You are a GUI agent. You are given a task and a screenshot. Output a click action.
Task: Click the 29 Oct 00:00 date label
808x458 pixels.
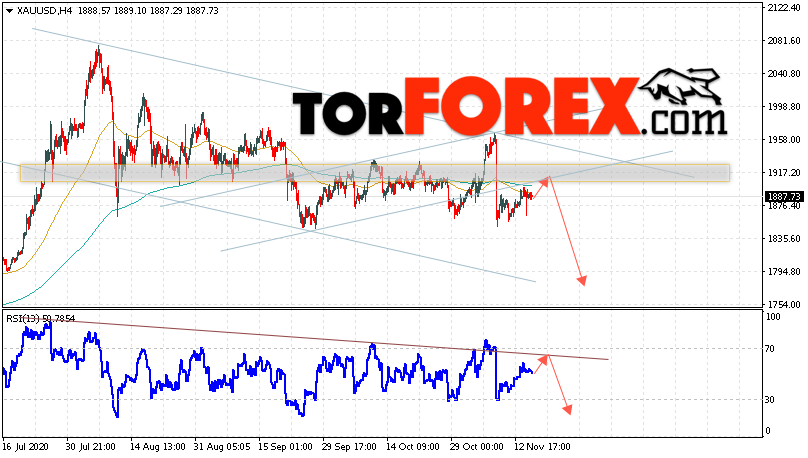477,446
